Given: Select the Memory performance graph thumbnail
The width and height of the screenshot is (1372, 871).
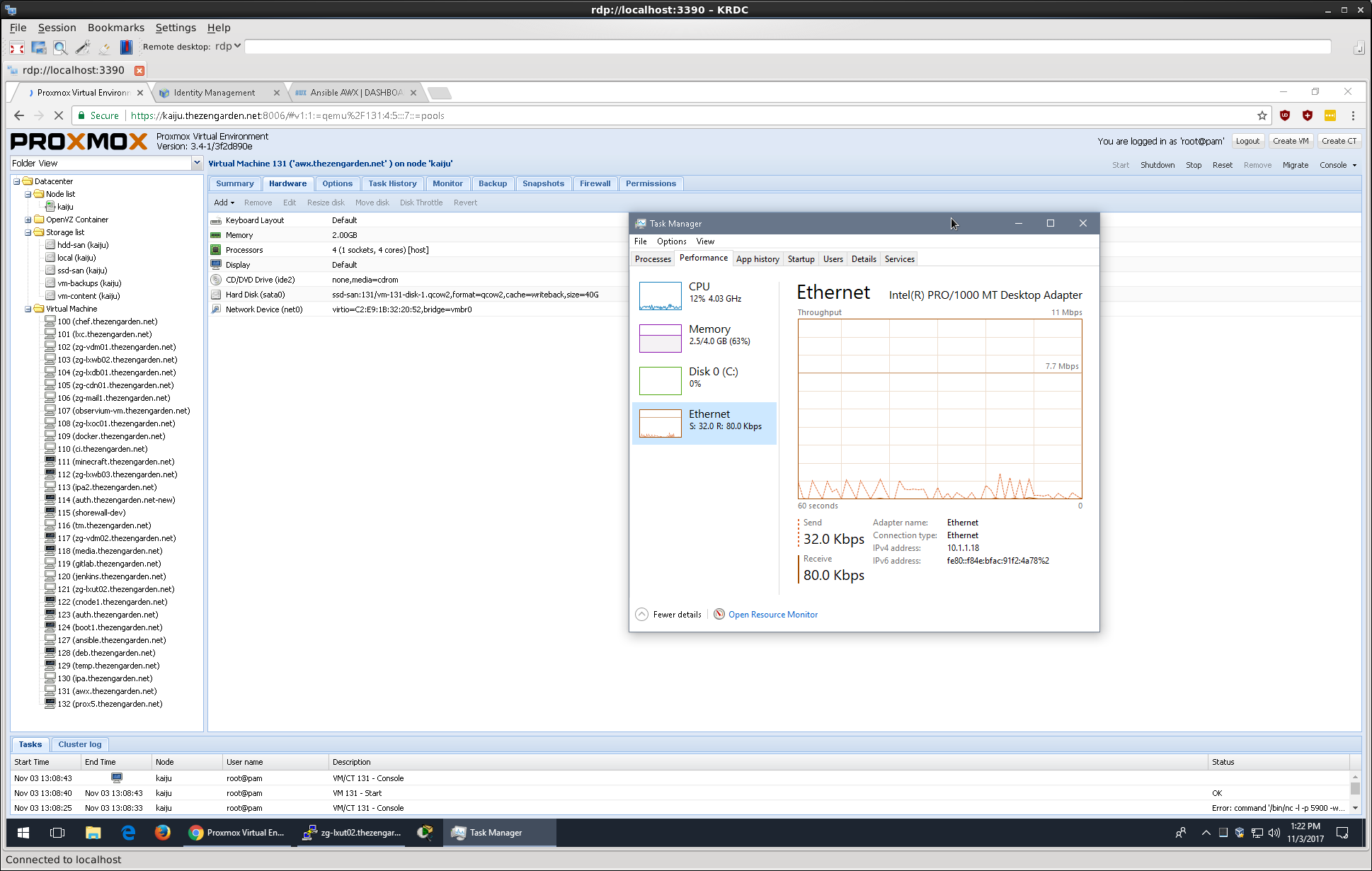Looking at the screenshot, I should coord(661,338).
